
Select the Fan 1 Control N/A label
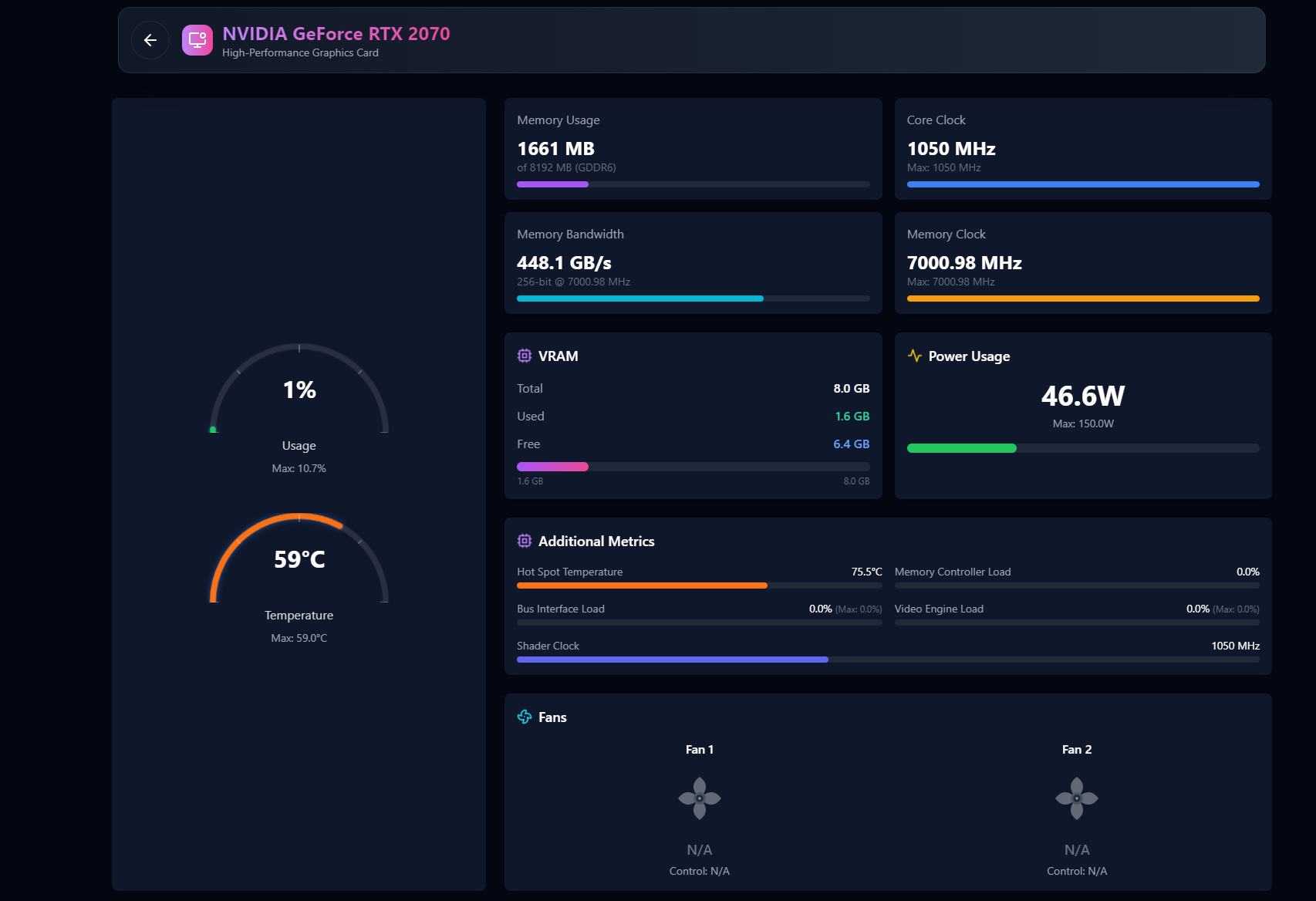click(700, 870)
